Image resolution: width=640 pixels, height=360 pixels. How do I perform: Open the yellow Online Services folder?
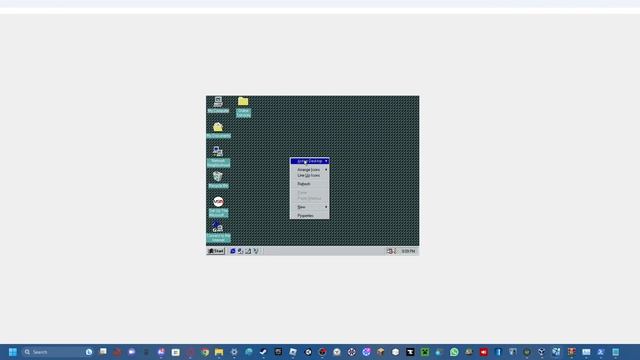[x=243, y=107]
